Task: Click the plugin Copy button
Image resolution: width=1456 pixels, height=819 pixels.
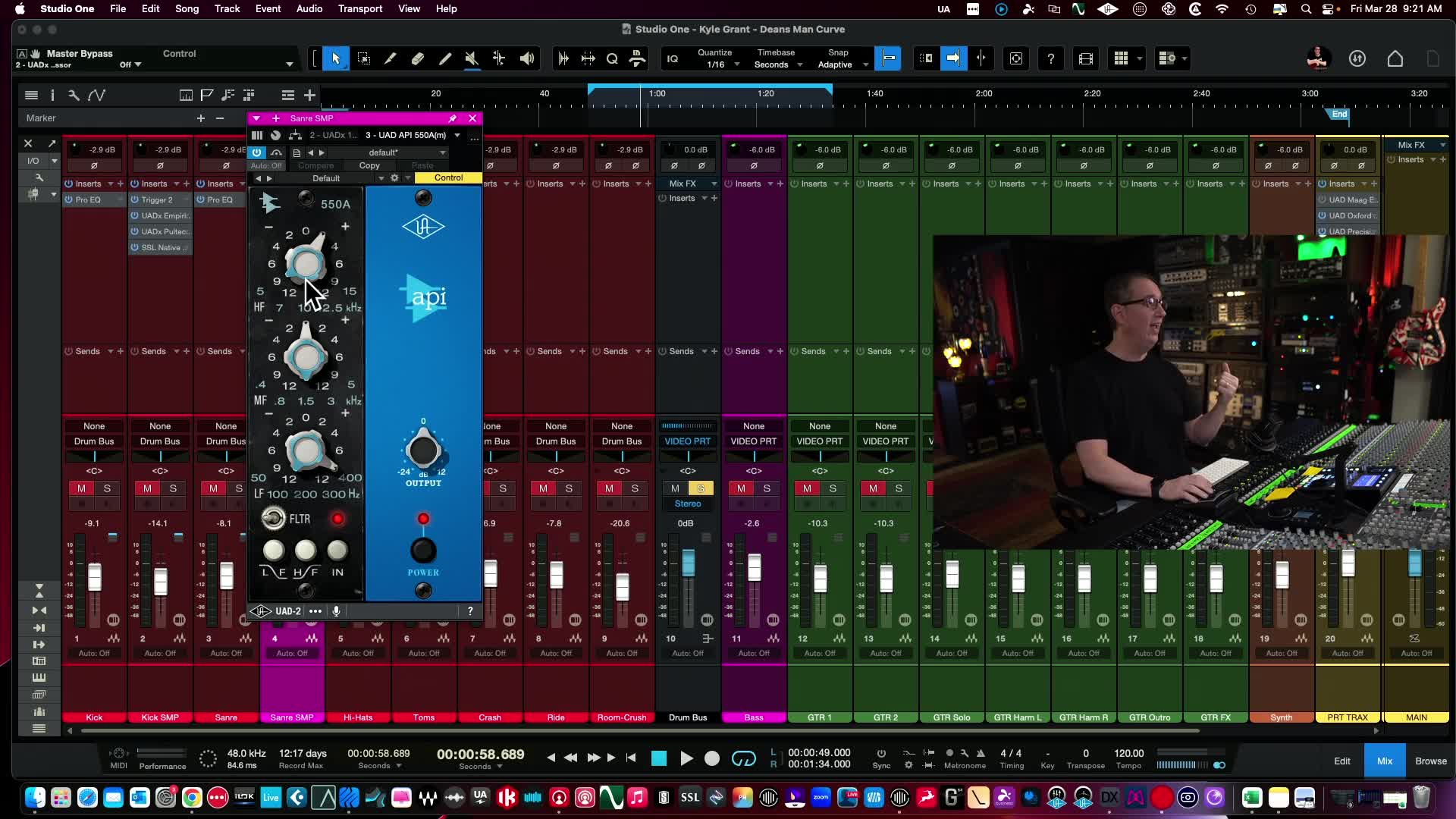Action: point(369,165)
